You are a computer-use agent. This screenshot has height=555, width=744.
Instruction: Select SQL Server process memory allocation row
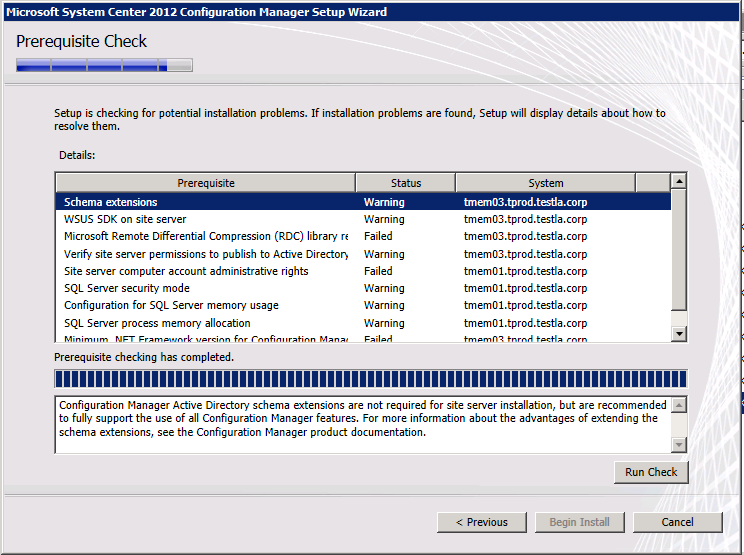point(363,323)
